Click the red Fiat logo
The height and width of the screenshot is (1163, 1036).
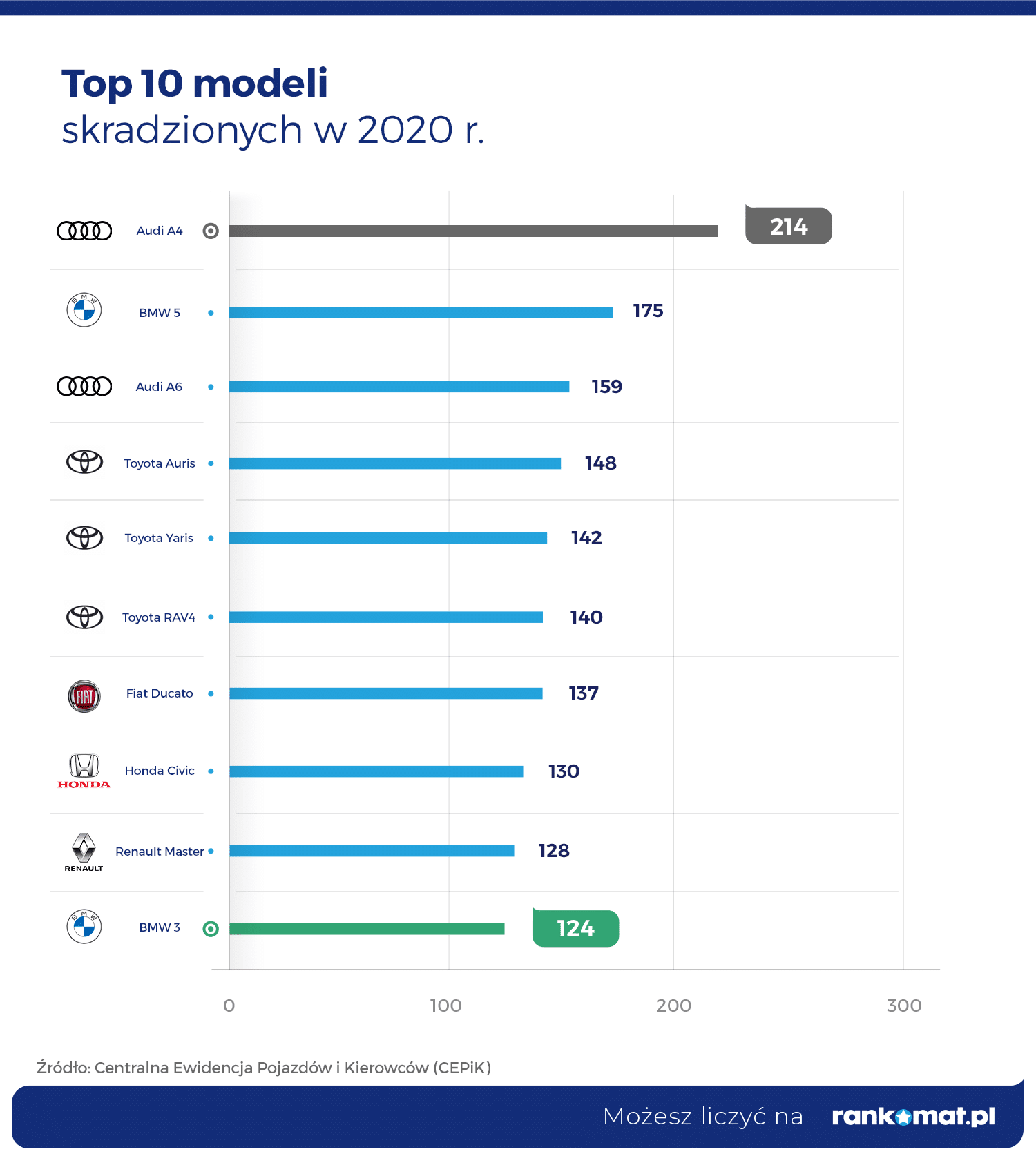[x=84, y=696]
